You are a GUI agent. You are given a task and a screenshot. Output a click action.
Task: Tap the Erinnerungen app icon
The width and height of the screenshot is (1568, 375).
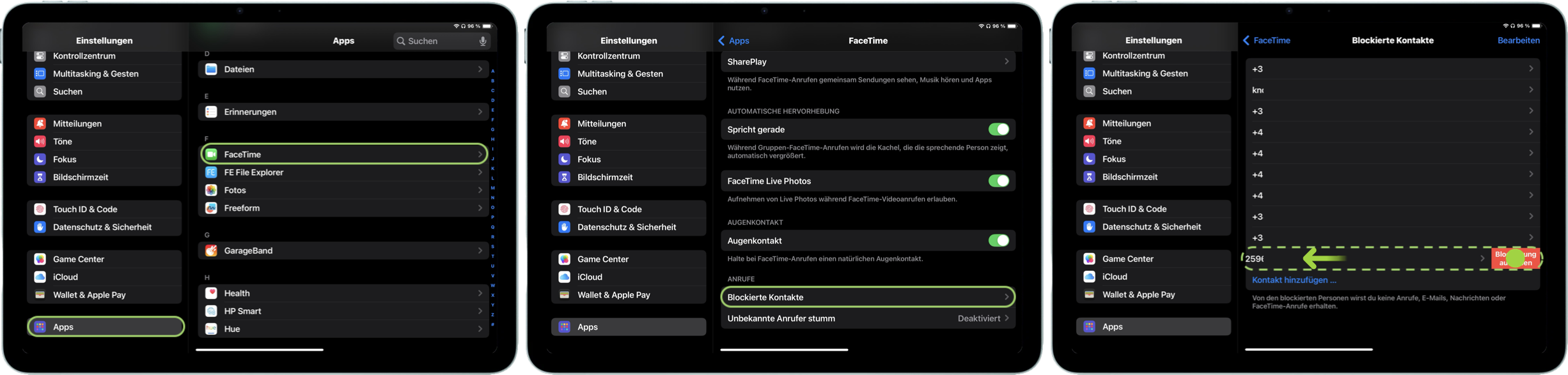(211, 112)
